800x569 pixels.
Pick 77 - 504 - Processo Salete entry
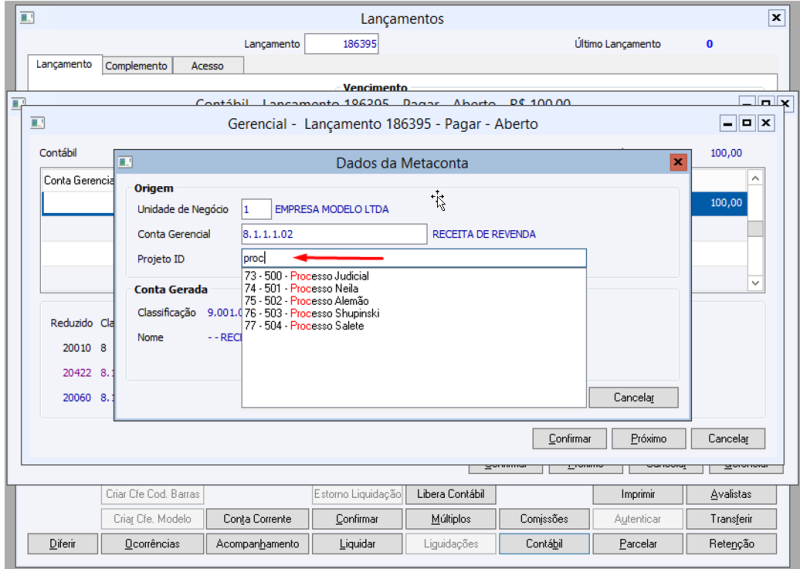click(x=304, y=326)
